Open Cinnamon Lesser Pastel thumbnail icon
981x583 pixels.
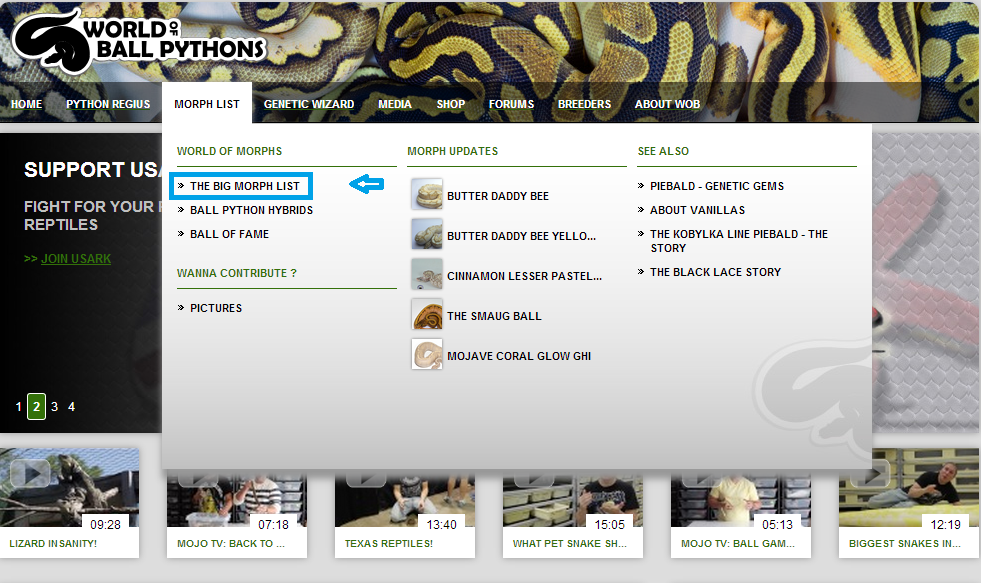tap(427, 275)
